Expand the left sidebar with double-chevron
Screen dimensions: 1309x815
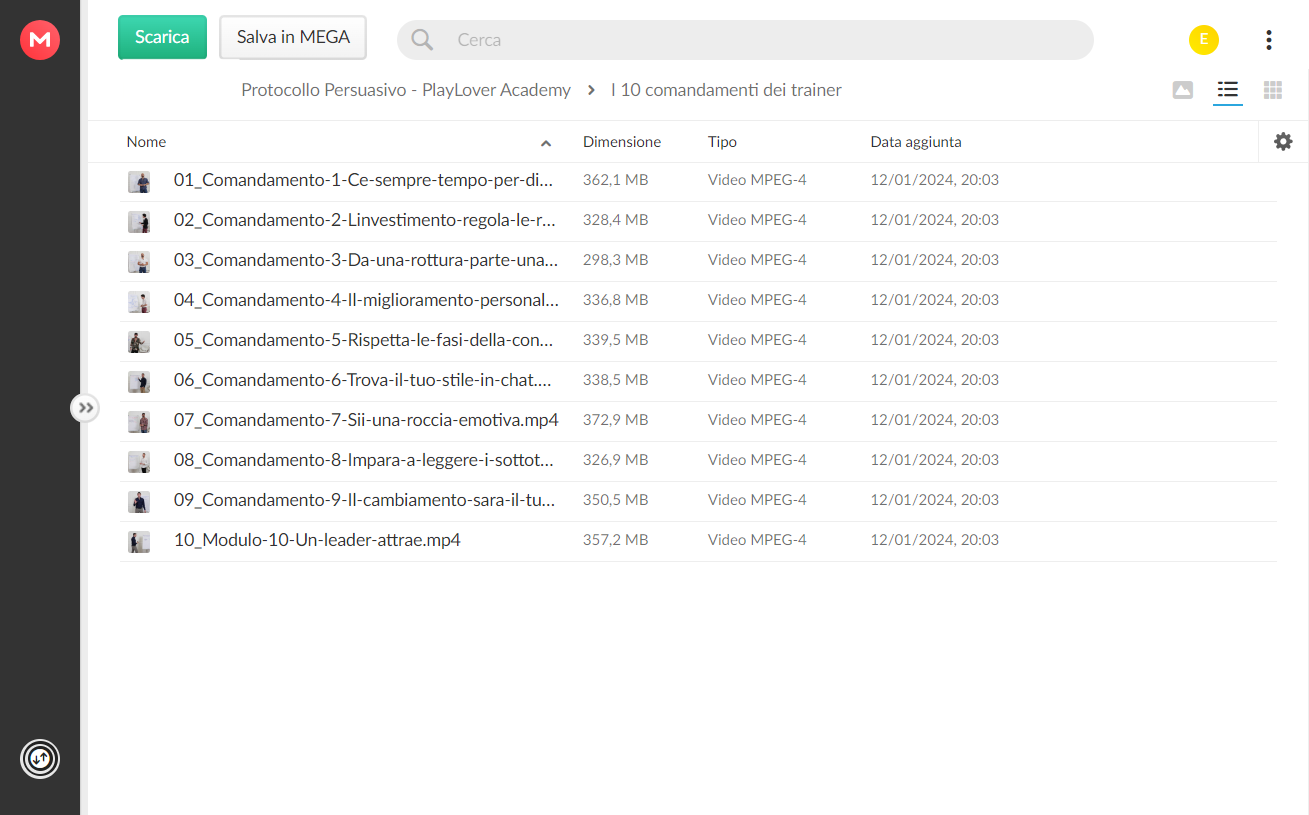click(x=85, y=408)
